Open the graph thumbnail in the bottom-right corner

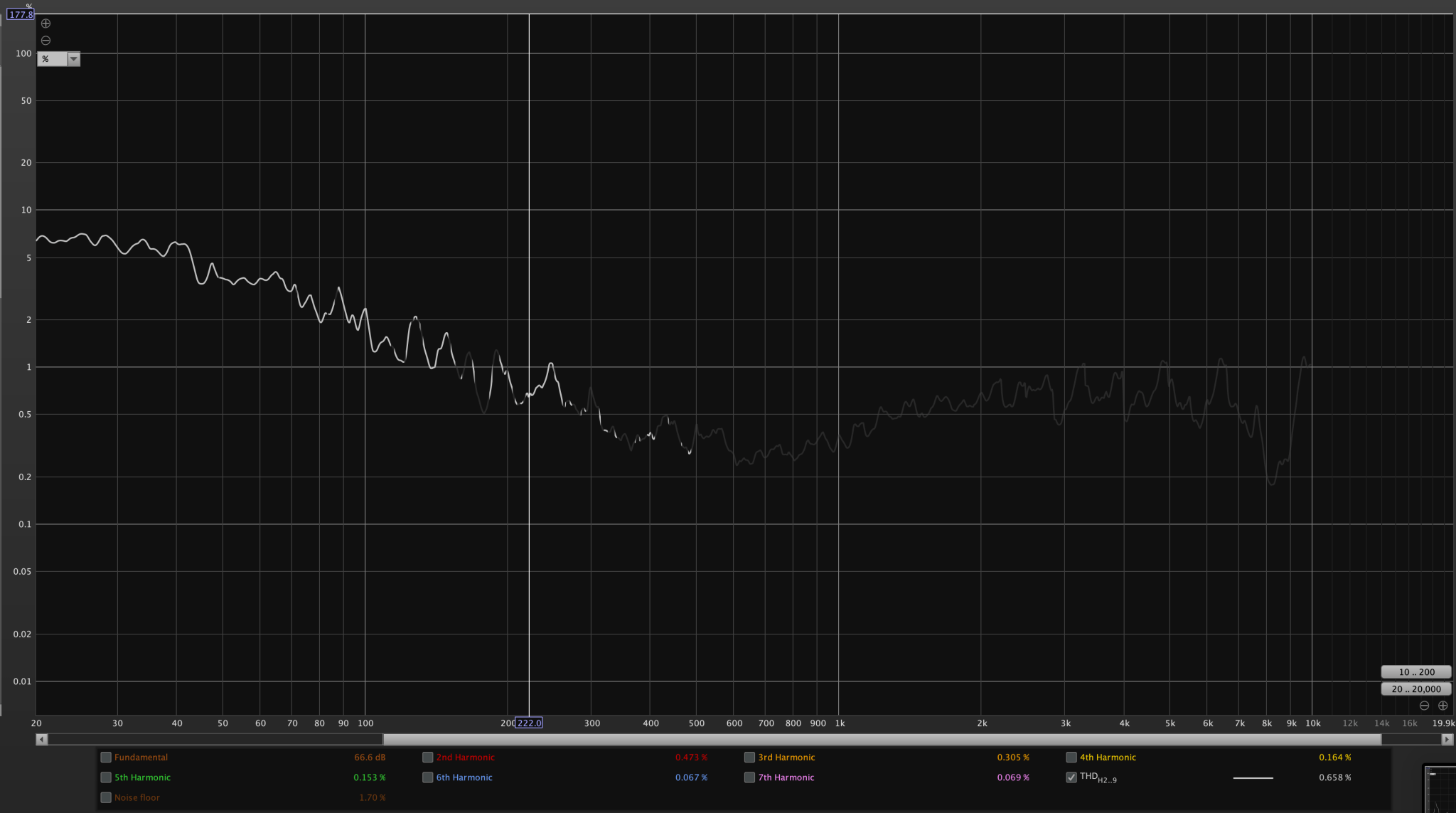pos(1440,790)
